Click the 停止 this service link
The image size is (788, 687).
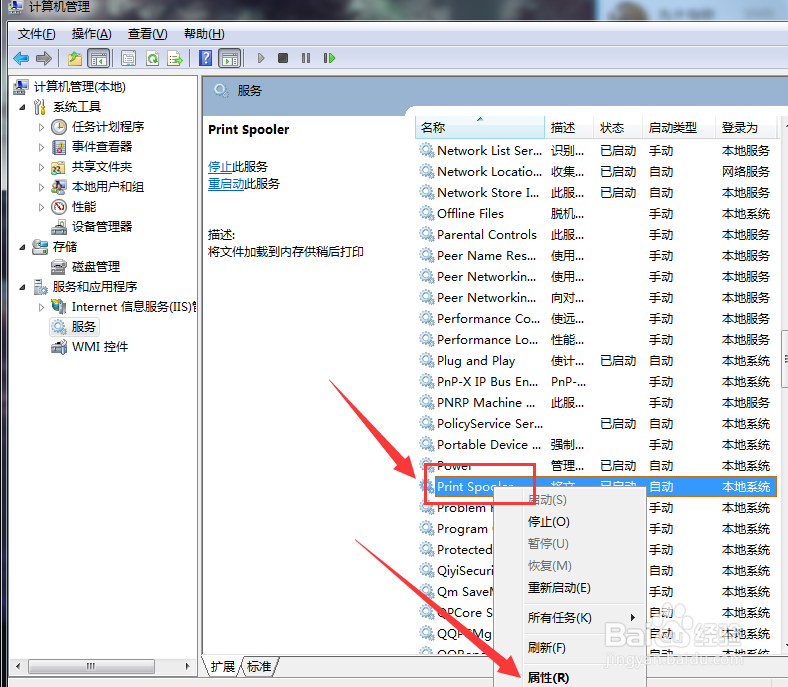tap(220, 167)
